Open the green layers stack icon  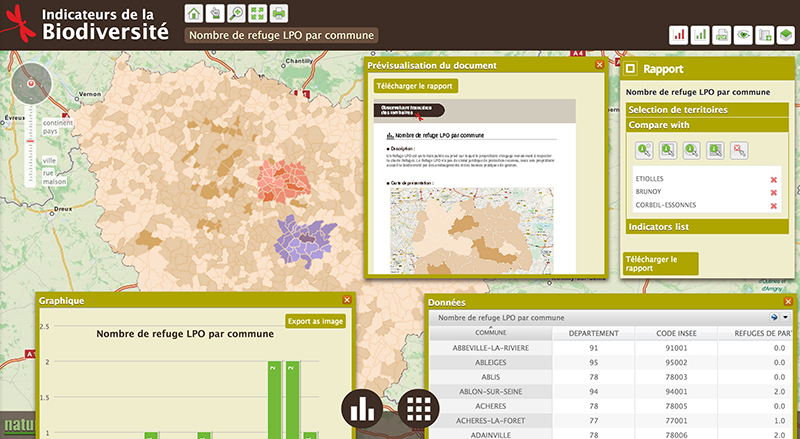pos(786,35)
